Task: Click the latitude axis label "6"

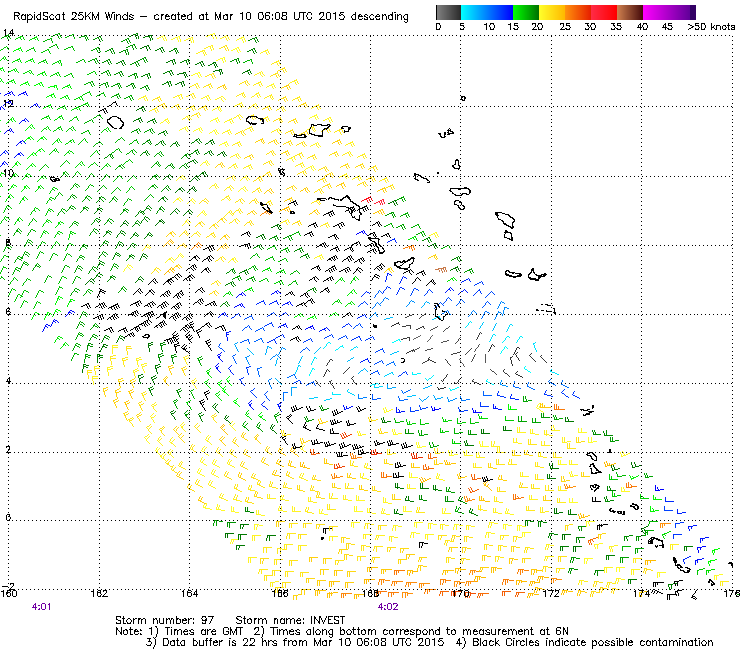Action: click(8, 312)
